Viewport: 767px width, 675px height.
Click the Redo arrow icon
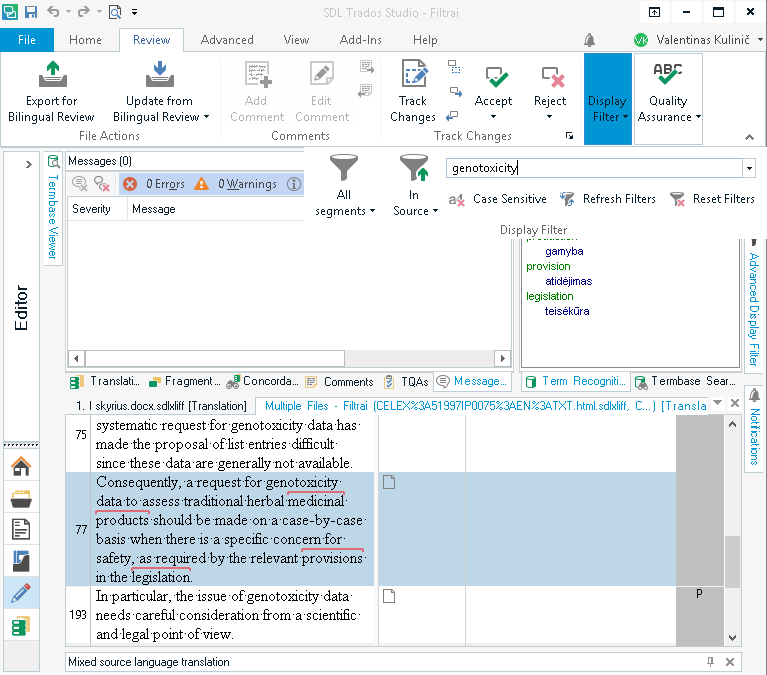(83, 12)
